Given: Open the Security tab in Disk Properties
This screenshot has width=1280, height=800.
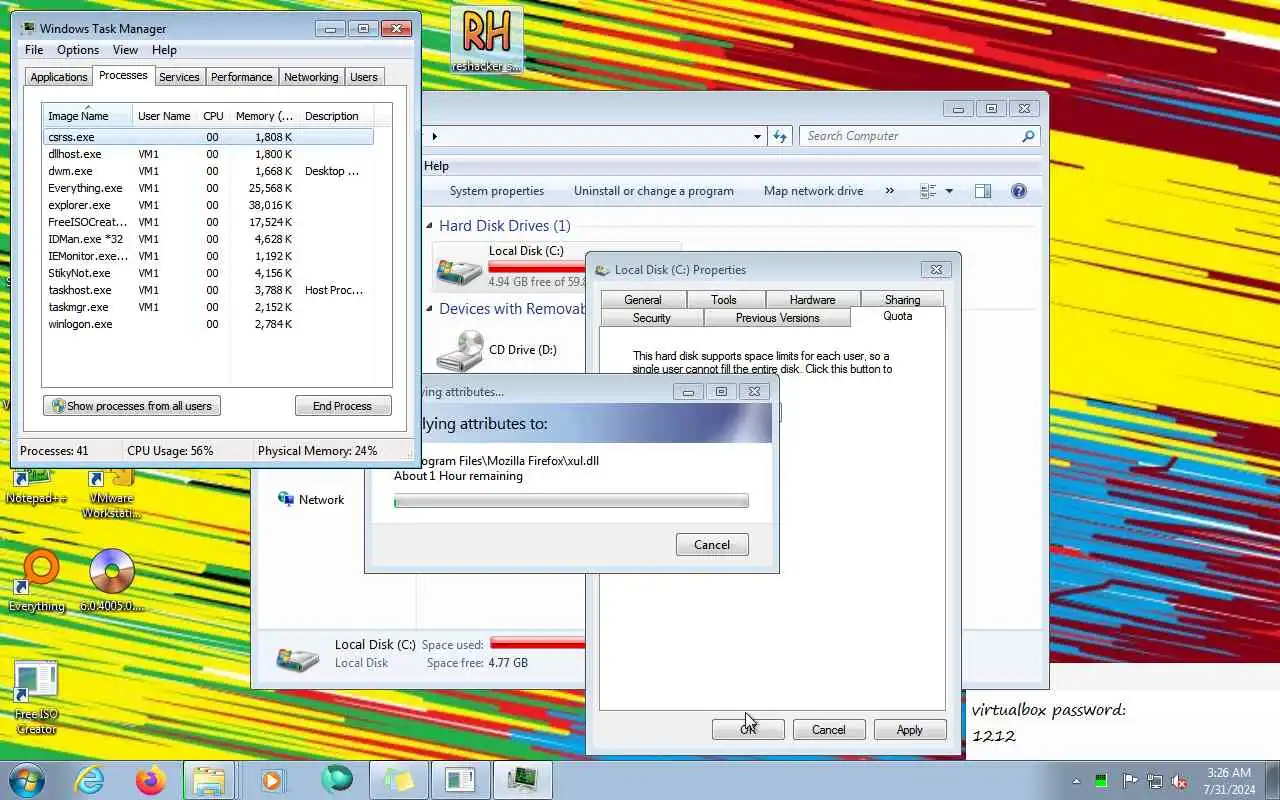Looking at the screenshot, I should tap(651, 318).
